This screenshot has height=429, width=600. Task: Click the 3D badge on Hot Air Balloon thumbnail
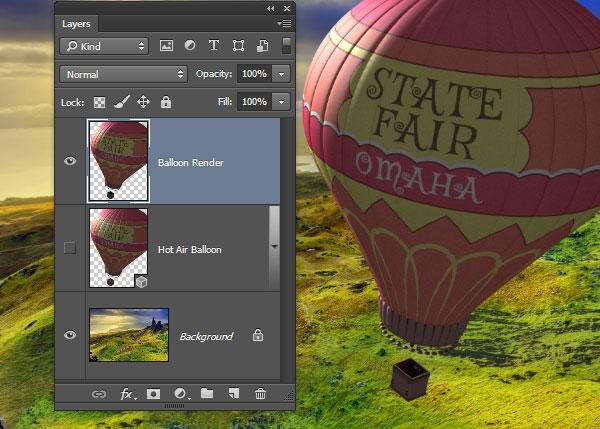142,282
